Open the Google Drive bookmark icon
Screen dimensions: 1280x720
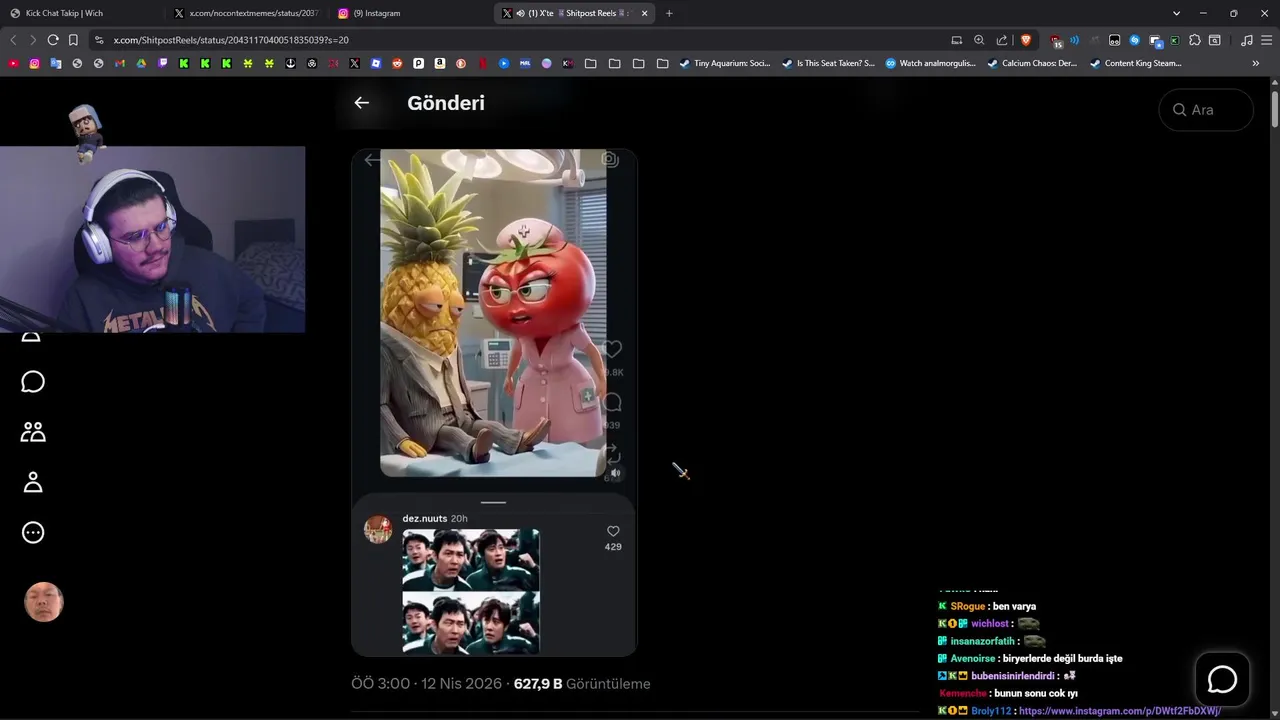tap(141, 63)
